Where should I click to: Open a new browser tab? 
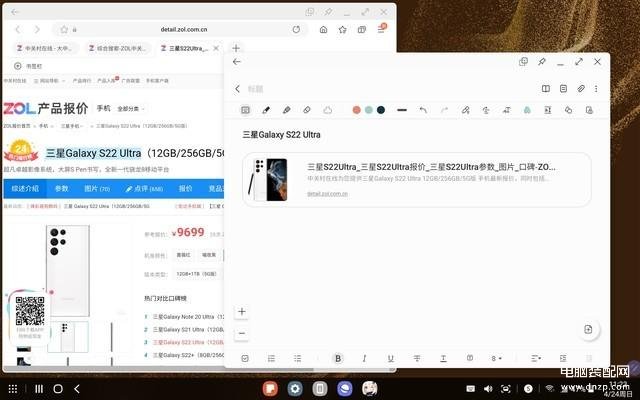point(236,48)
